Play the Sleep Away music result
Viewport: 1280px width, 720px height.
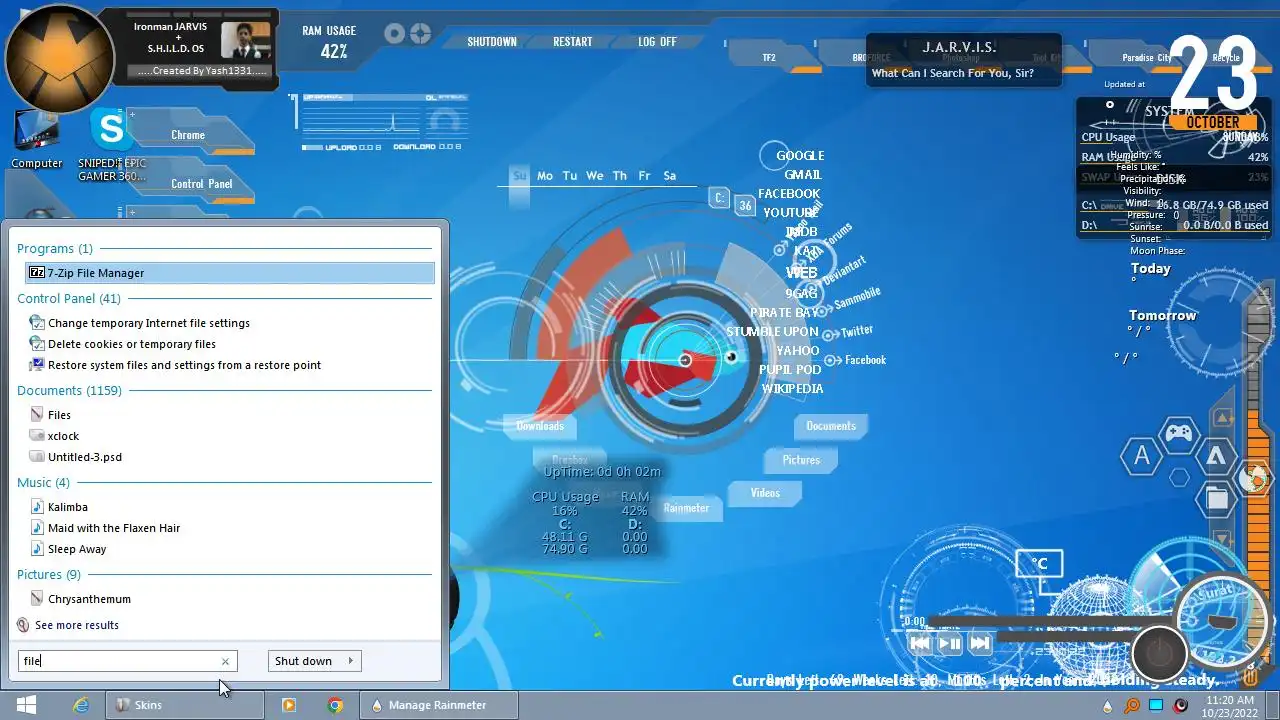68,549
